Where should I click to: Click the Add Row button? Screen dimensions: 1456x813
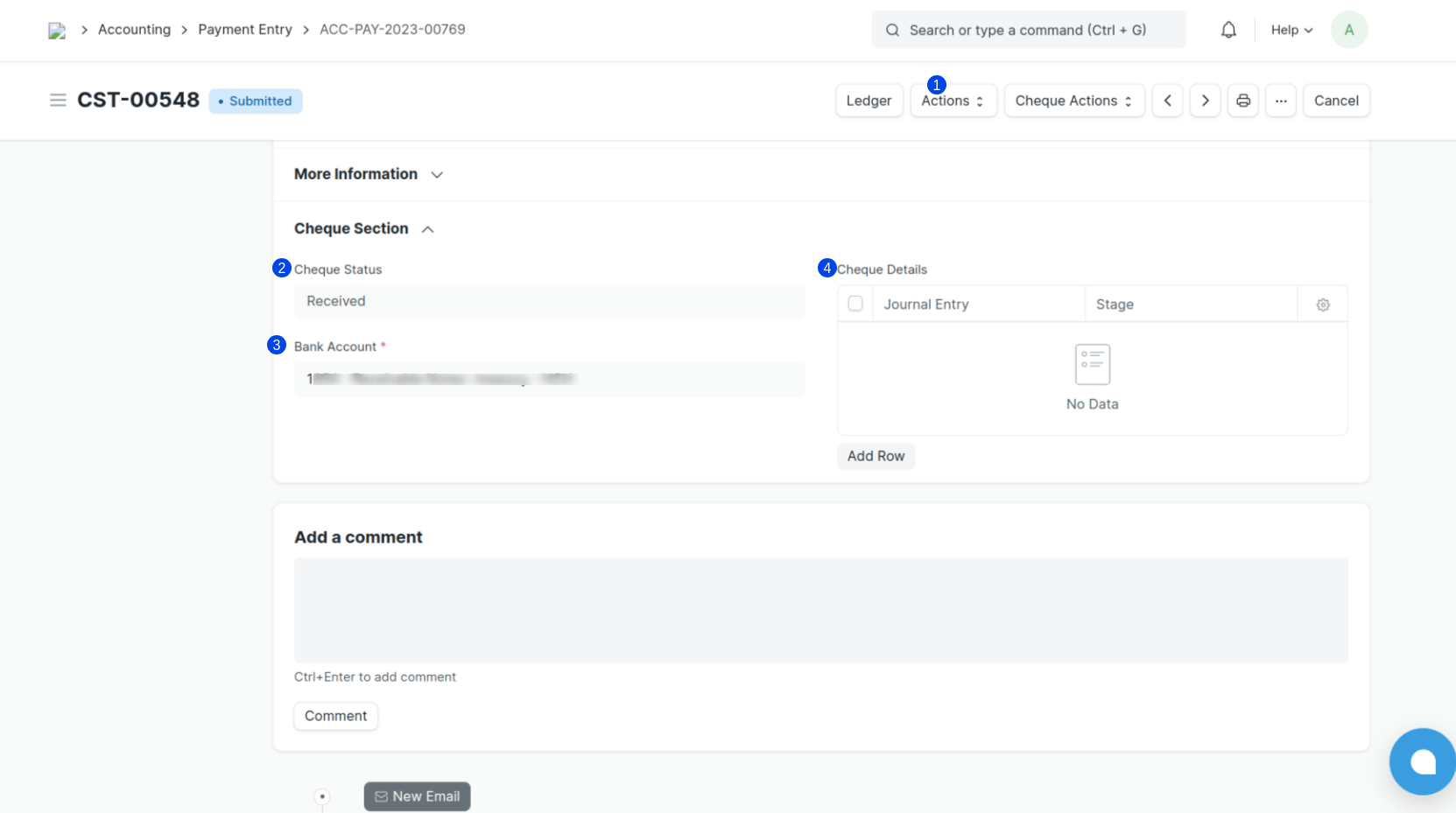(876, 456)
